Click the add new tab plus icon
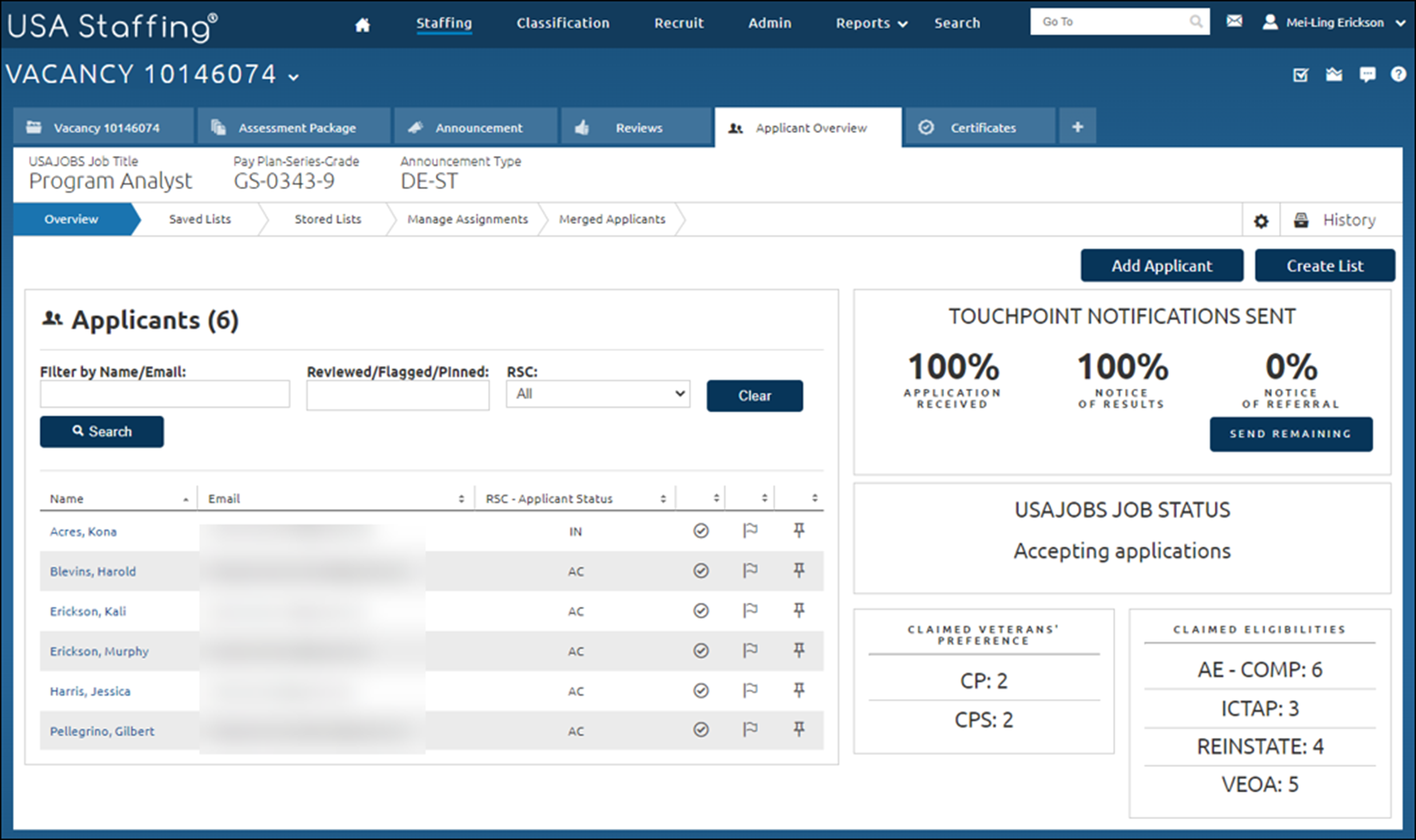Screen dimensions: 1416x840 click(1077, 127)
